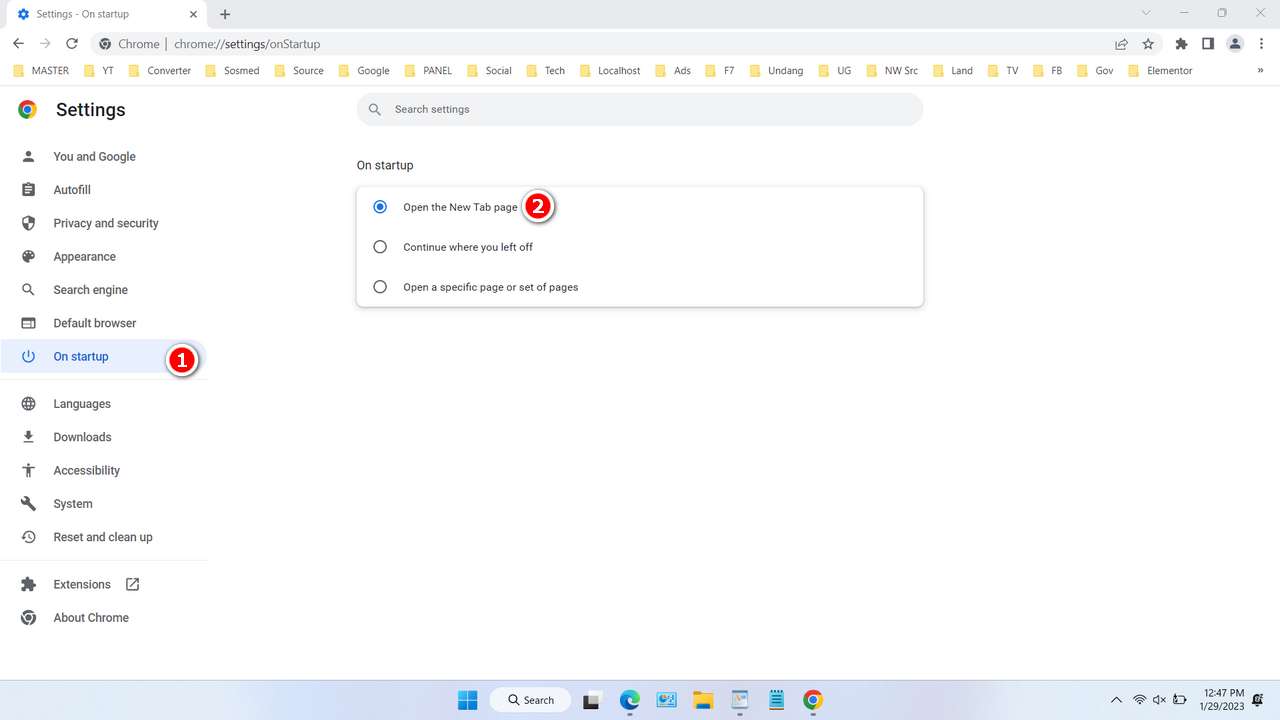
Task: Open the Undang bookmarks folder
Action: (786, 70)
